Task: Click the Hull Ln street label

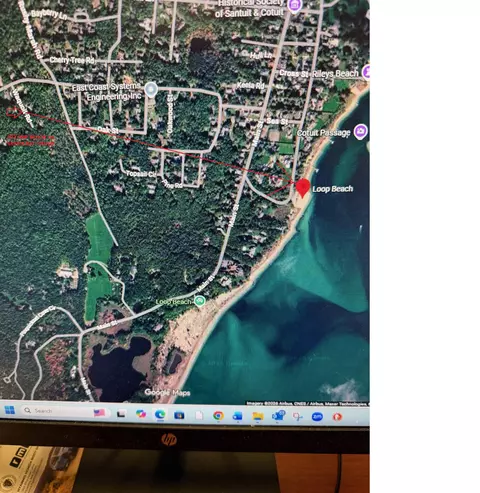Action: coord(261,55)
